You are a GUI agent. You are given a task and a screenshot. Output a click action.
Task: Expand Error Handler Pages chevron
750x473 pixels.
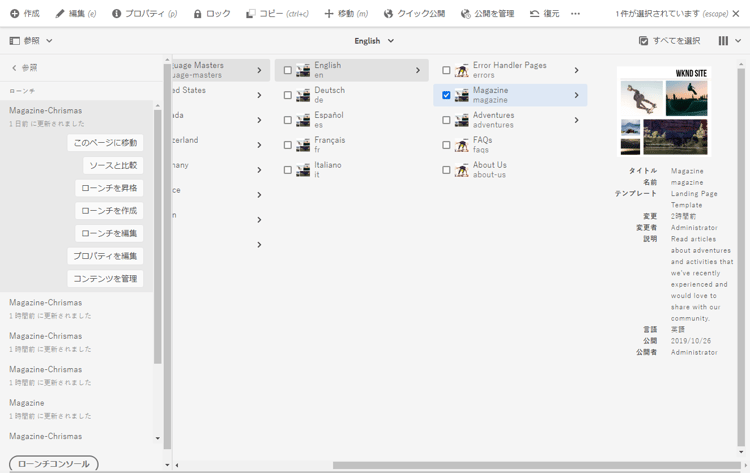(x=576, y=70)
